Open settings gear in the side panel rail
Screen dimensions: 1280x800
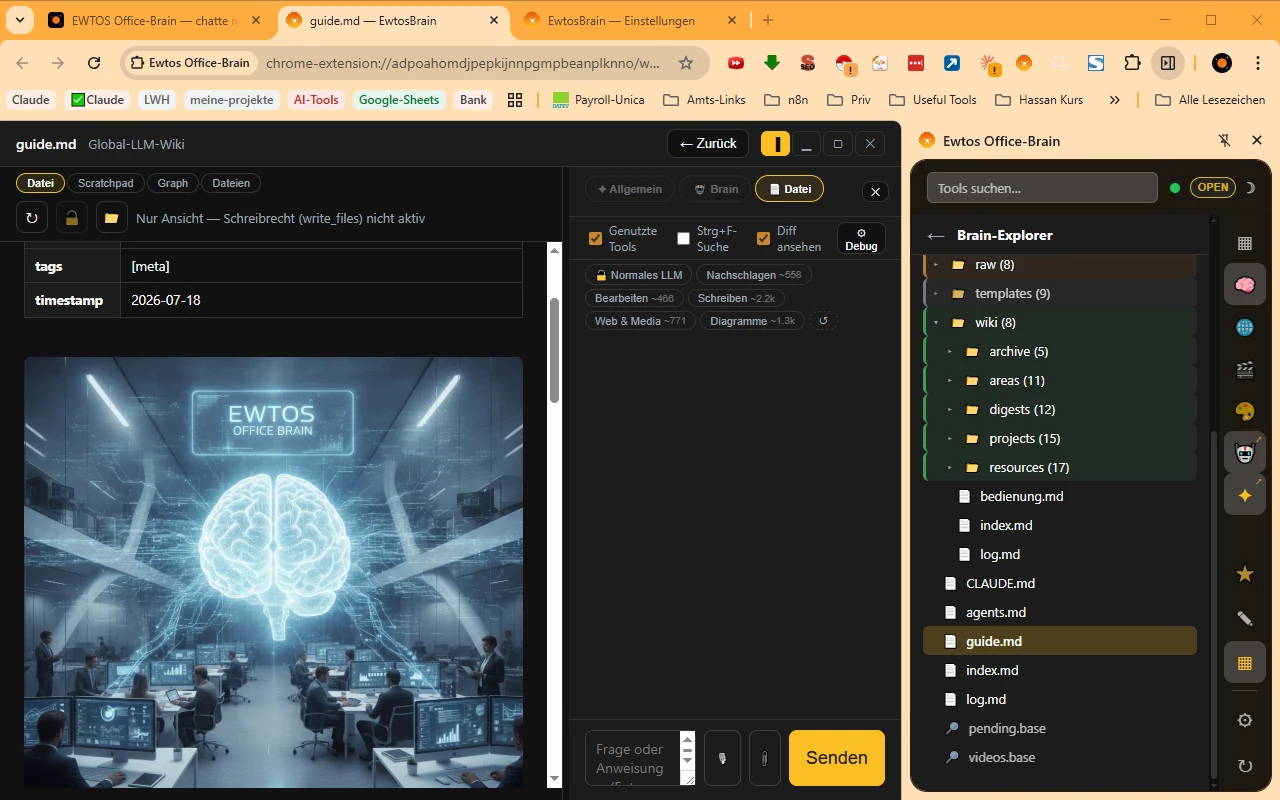tap(1245, 721)
